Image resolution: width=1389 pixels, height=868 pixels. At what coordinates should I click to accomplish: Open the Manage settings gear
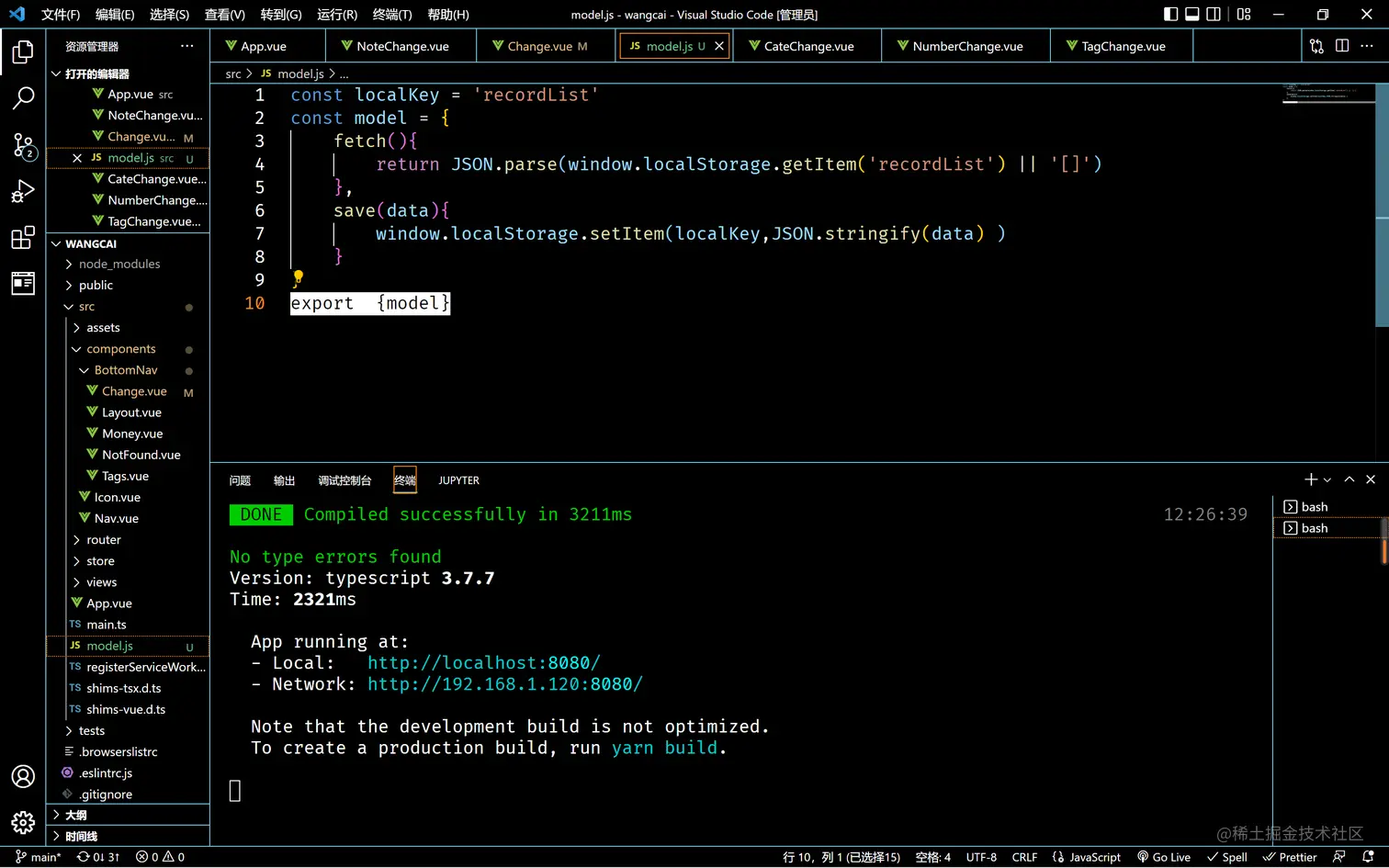[23, 821]
